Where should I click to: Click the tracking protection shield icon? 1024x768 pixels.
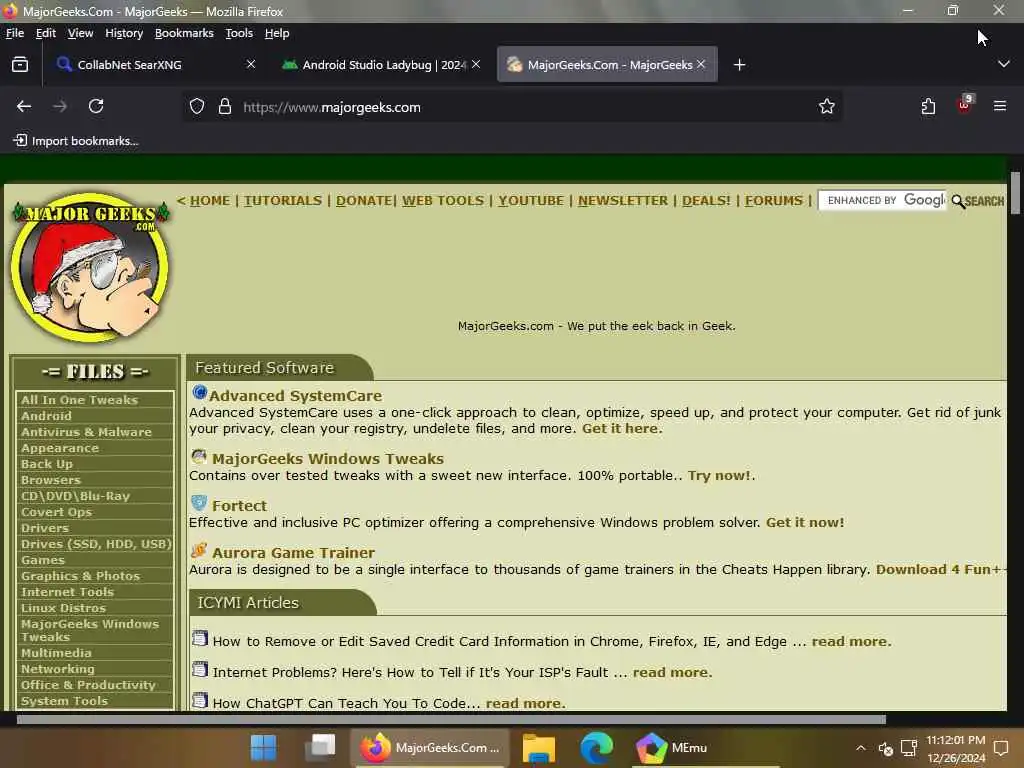click(x=197, y=106)
